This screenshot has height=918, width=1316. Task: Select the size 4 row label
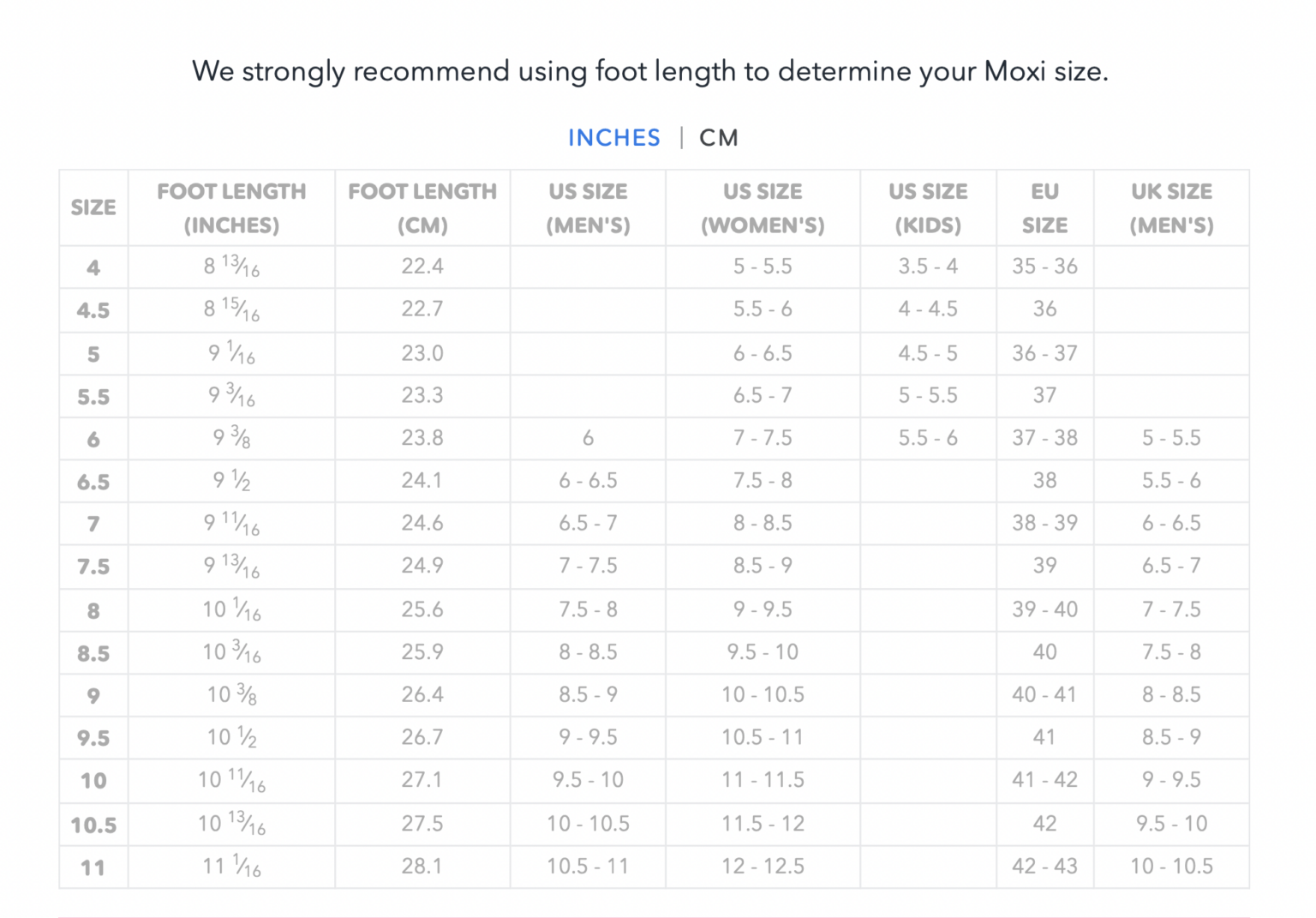tap(93, 267)
